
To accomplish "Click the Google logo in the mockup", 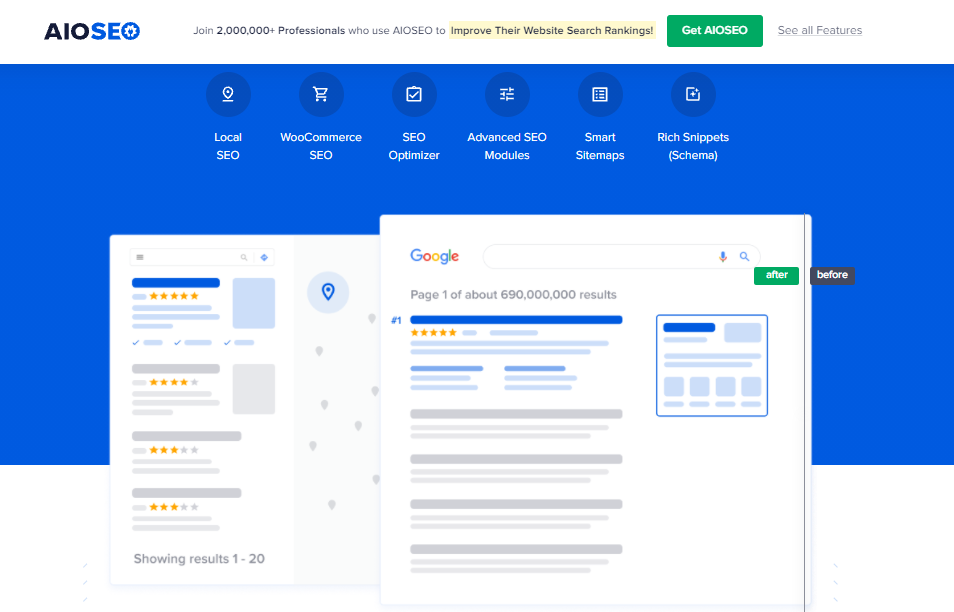I will click(x=434, y=256).
